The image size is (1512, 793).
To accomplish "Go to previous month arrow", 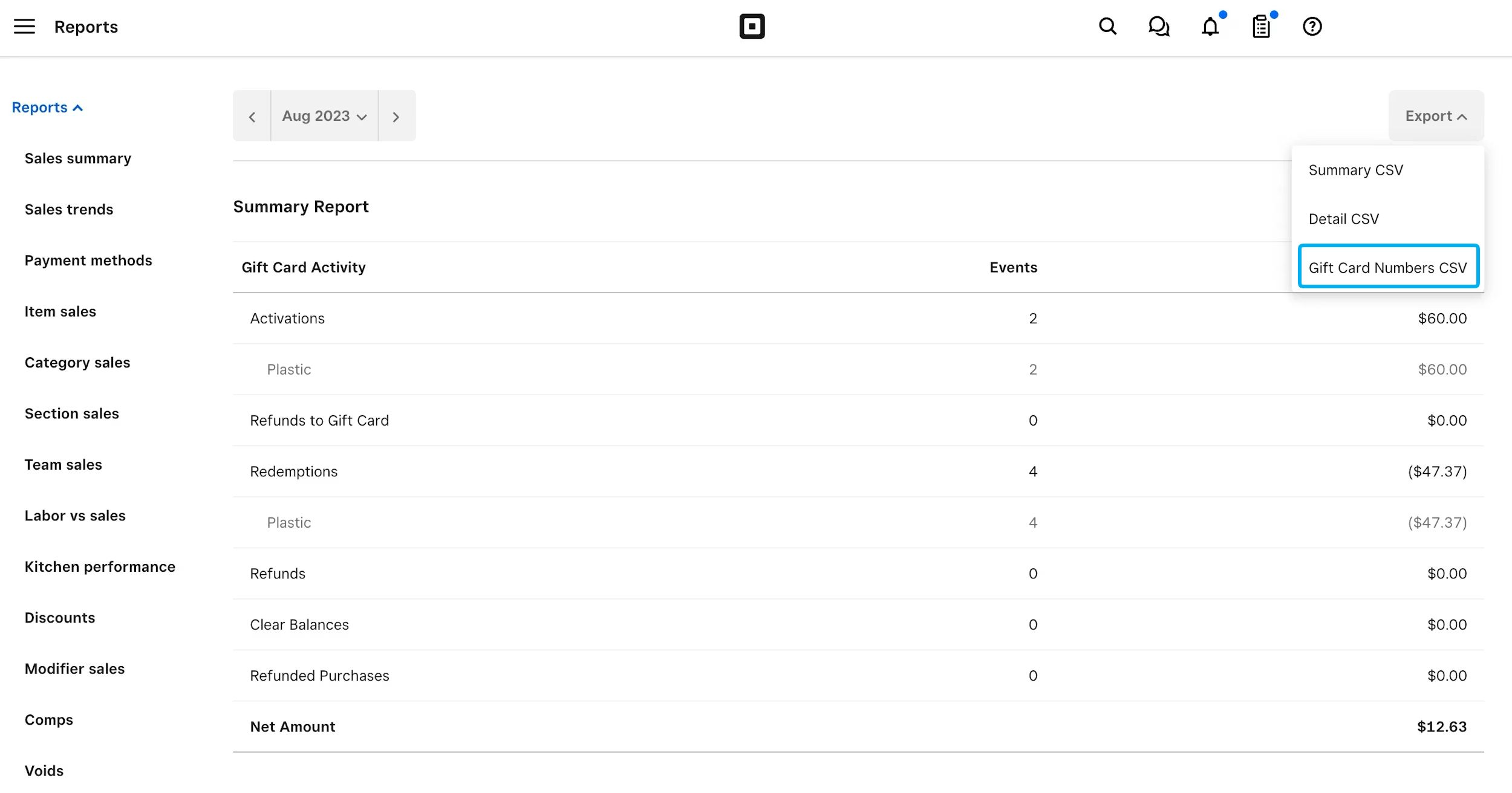I will (252, 116).
